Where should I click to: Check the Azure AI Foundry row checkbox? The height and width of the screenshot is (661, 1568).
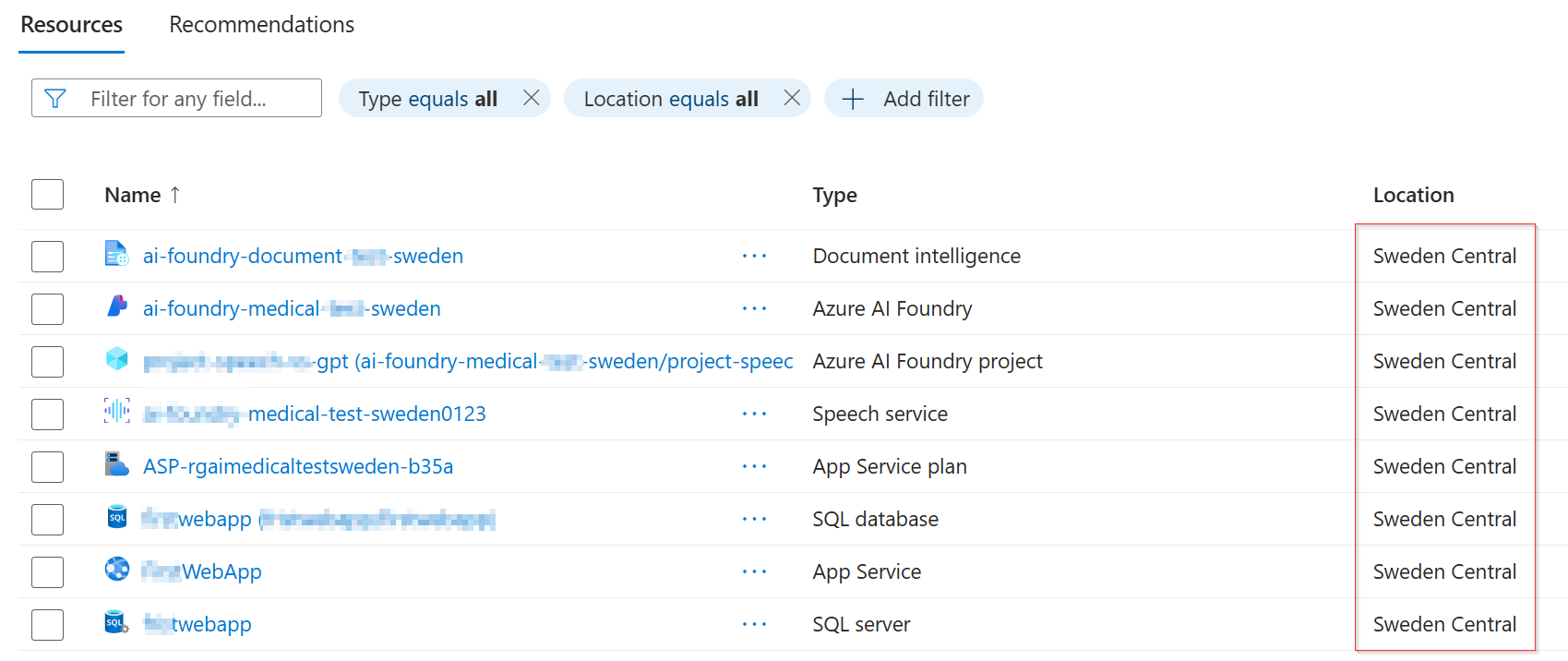click(47, 308)
